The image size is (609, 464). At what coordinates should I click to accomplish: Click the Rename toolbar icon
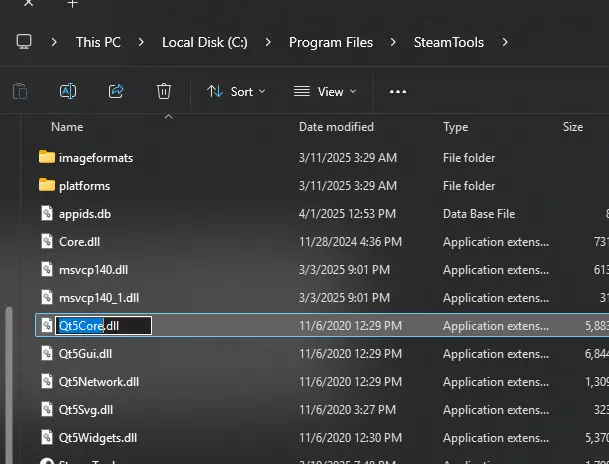68,91
